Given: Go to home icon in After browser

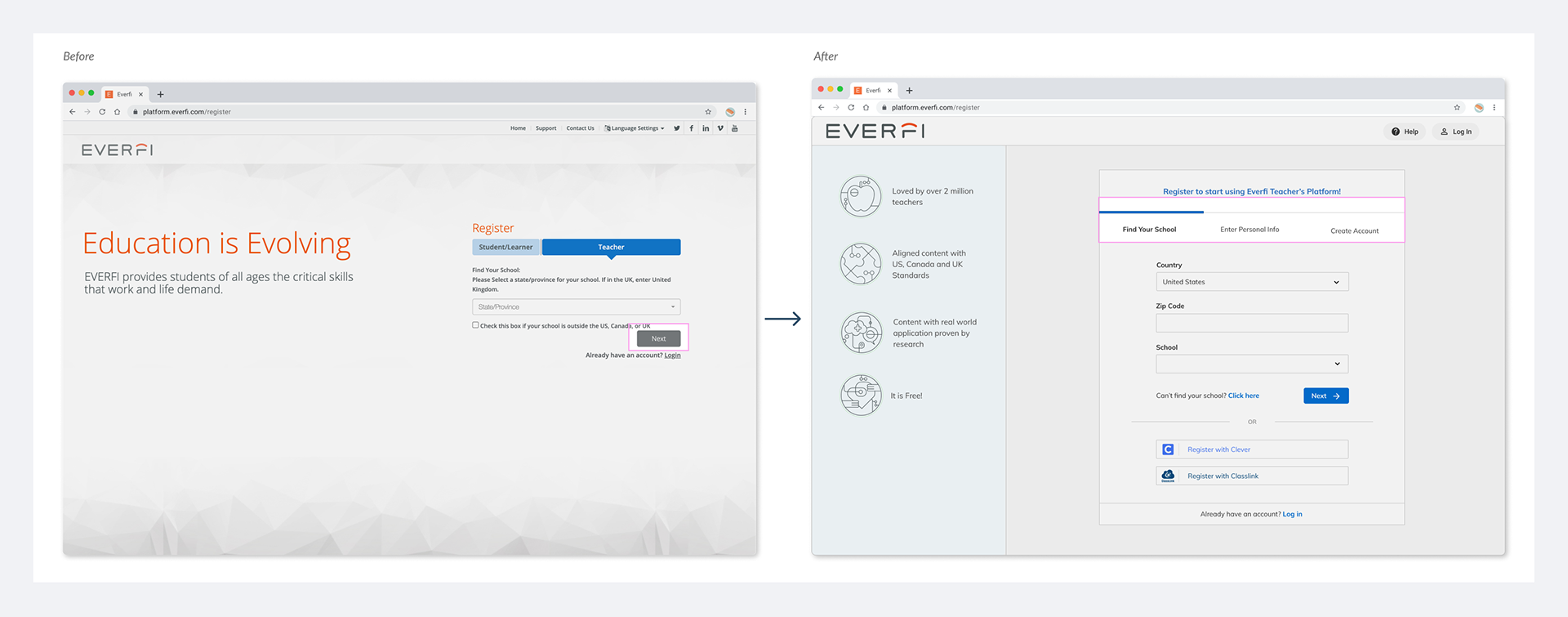Looking at the screenshot, I should [866, 108].
